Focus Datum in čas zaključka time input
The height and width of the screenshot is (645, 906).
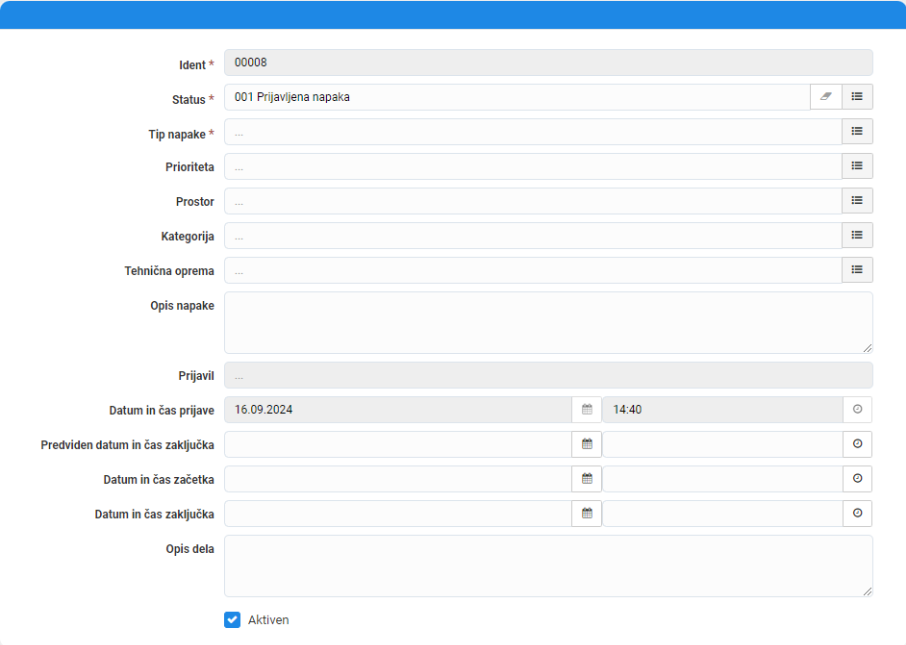click(x=723, y=513)
